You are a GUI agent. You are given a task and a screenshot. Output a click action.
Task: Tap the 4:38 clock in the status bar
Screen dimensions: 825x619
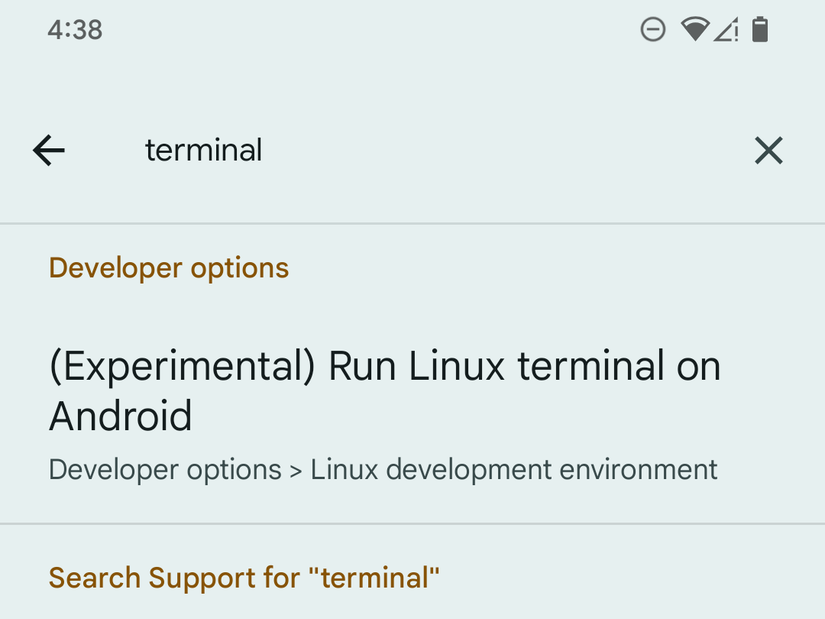click(74, 30)
